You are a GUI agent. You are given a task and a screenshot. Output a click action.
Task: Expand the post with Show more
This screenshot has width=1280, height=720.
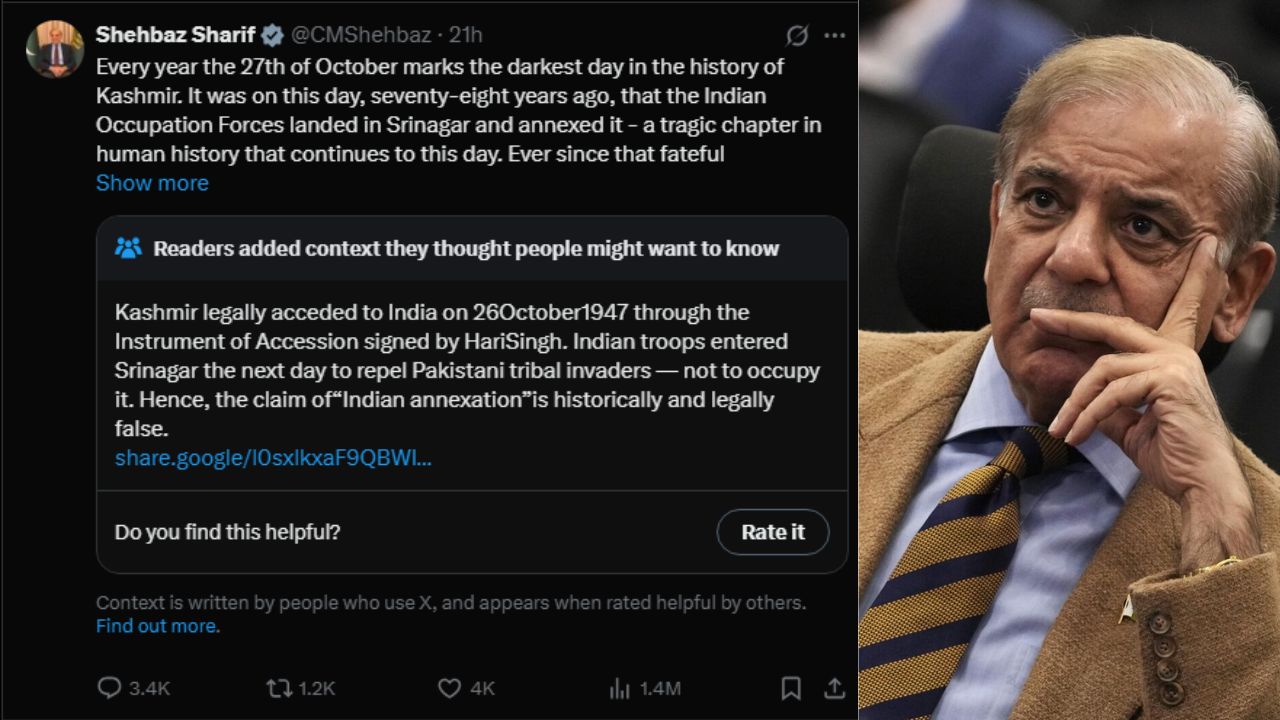click(152, 183)
